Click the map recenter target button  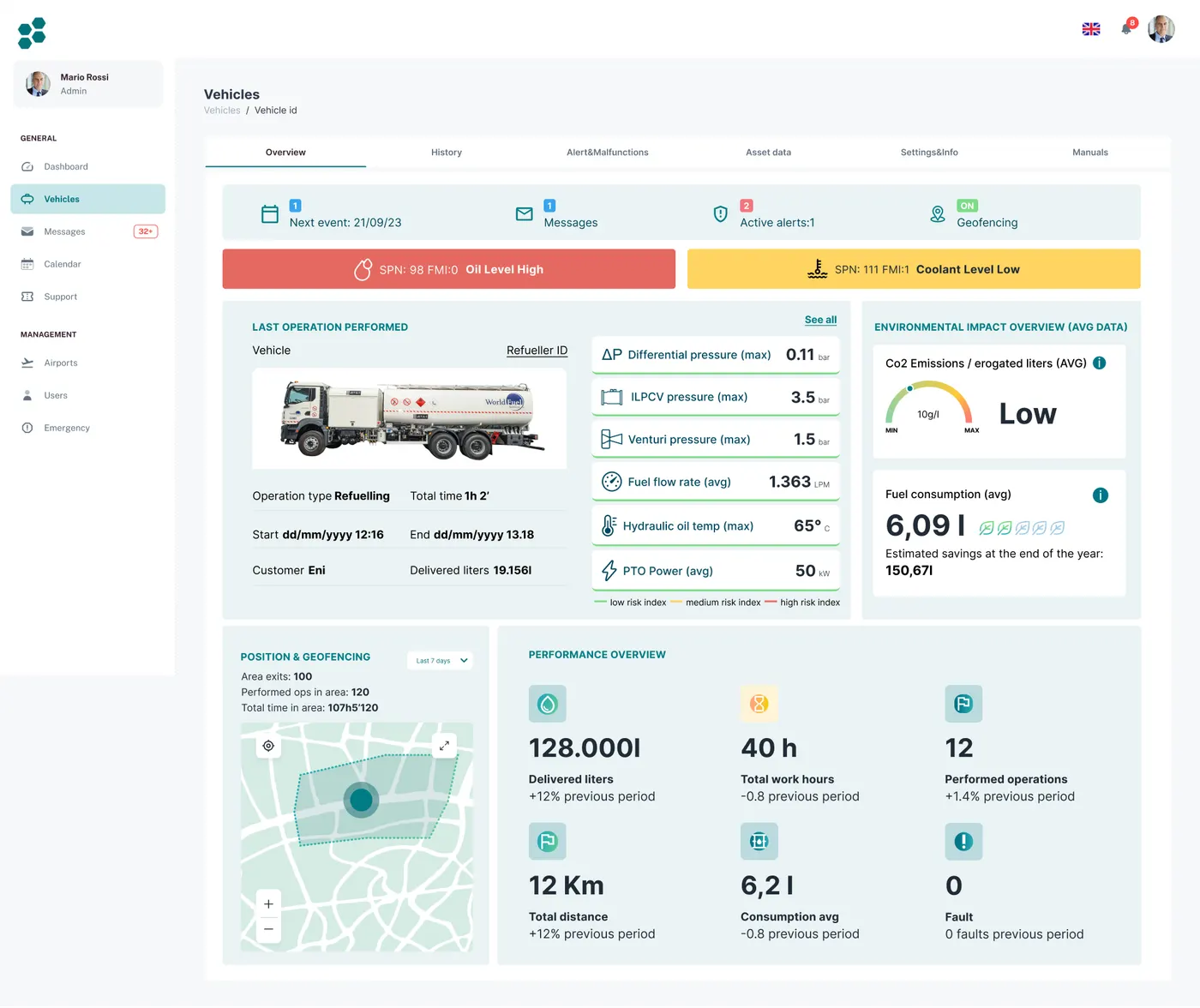point(268,746)
